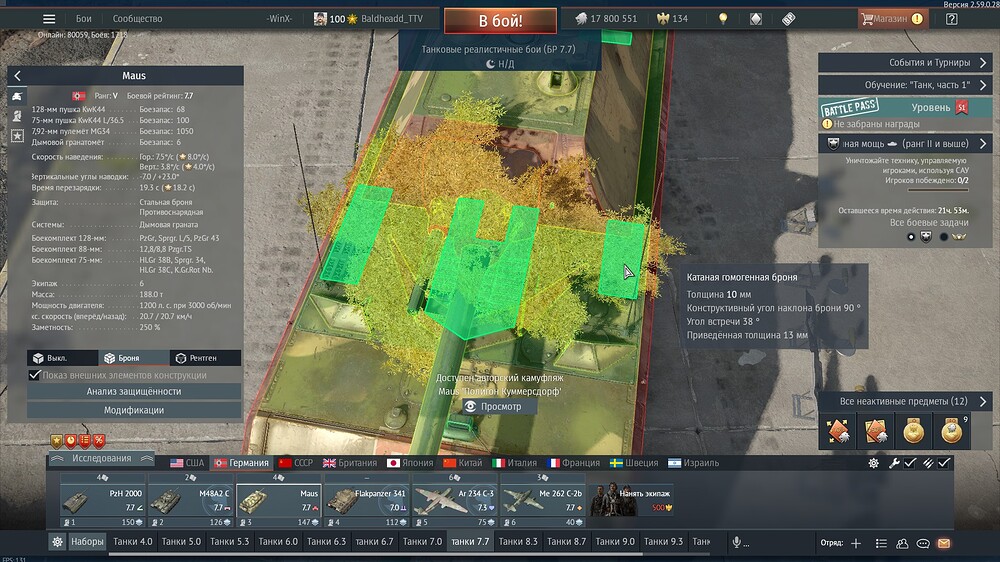Expand Все неактивные предметы (12)
The width and height of the screenshot is (1000, 562).
tap(905, 401)
